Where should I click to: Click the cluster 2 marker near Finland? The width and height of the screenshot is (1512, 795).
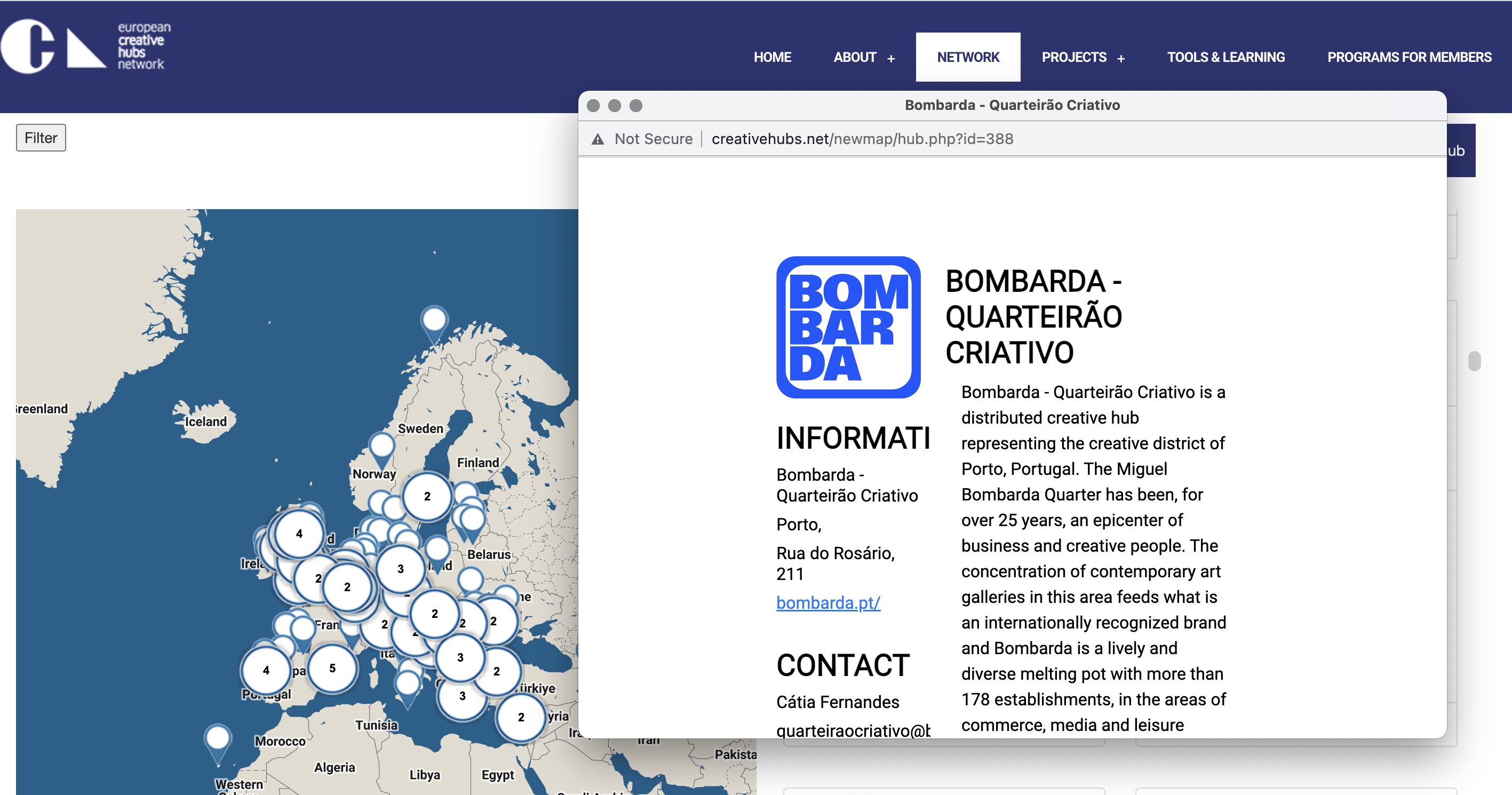pyautogui.click(x=427, y=496)
